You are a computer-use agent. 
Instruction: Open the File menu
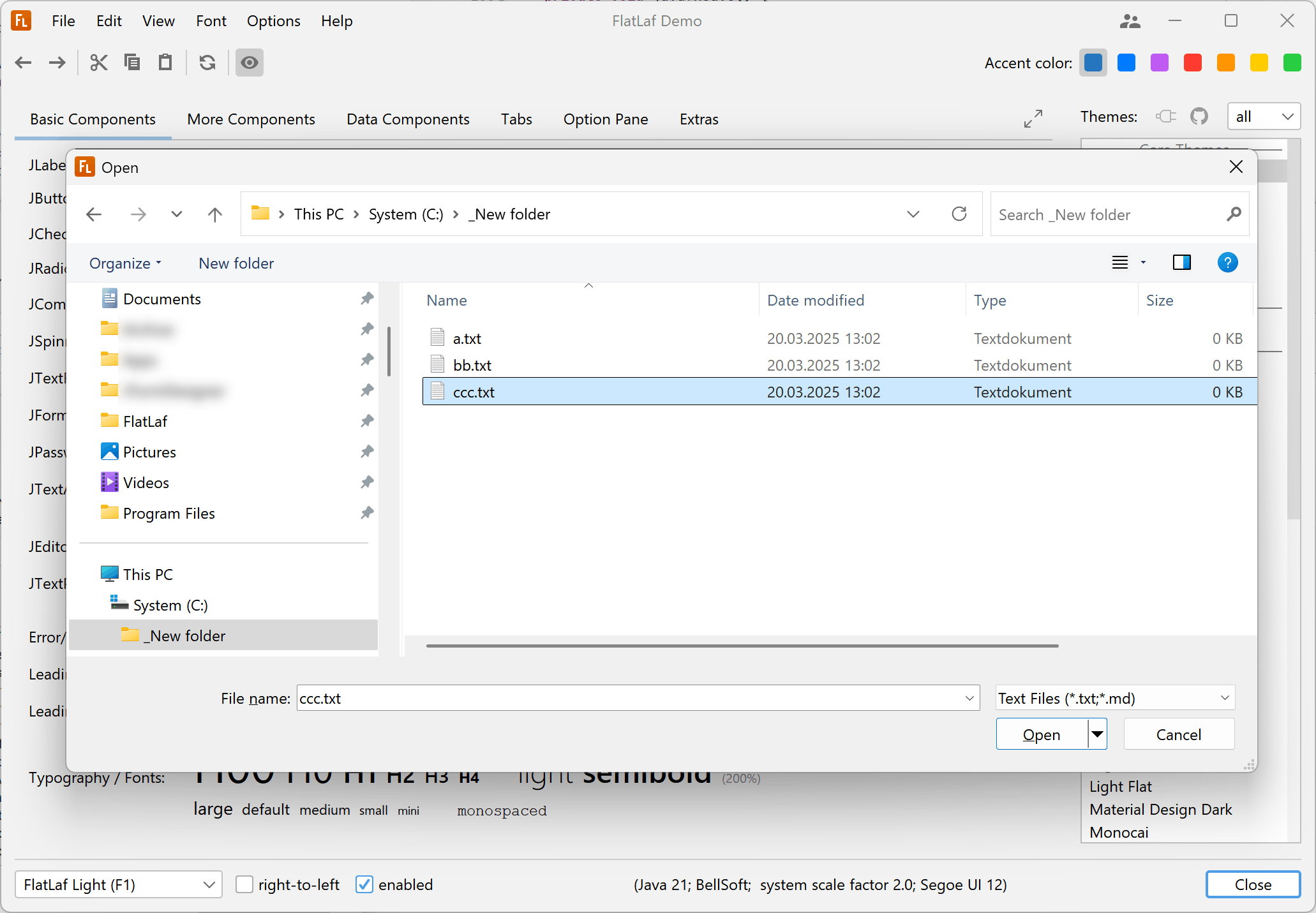[x=63, y=21]
